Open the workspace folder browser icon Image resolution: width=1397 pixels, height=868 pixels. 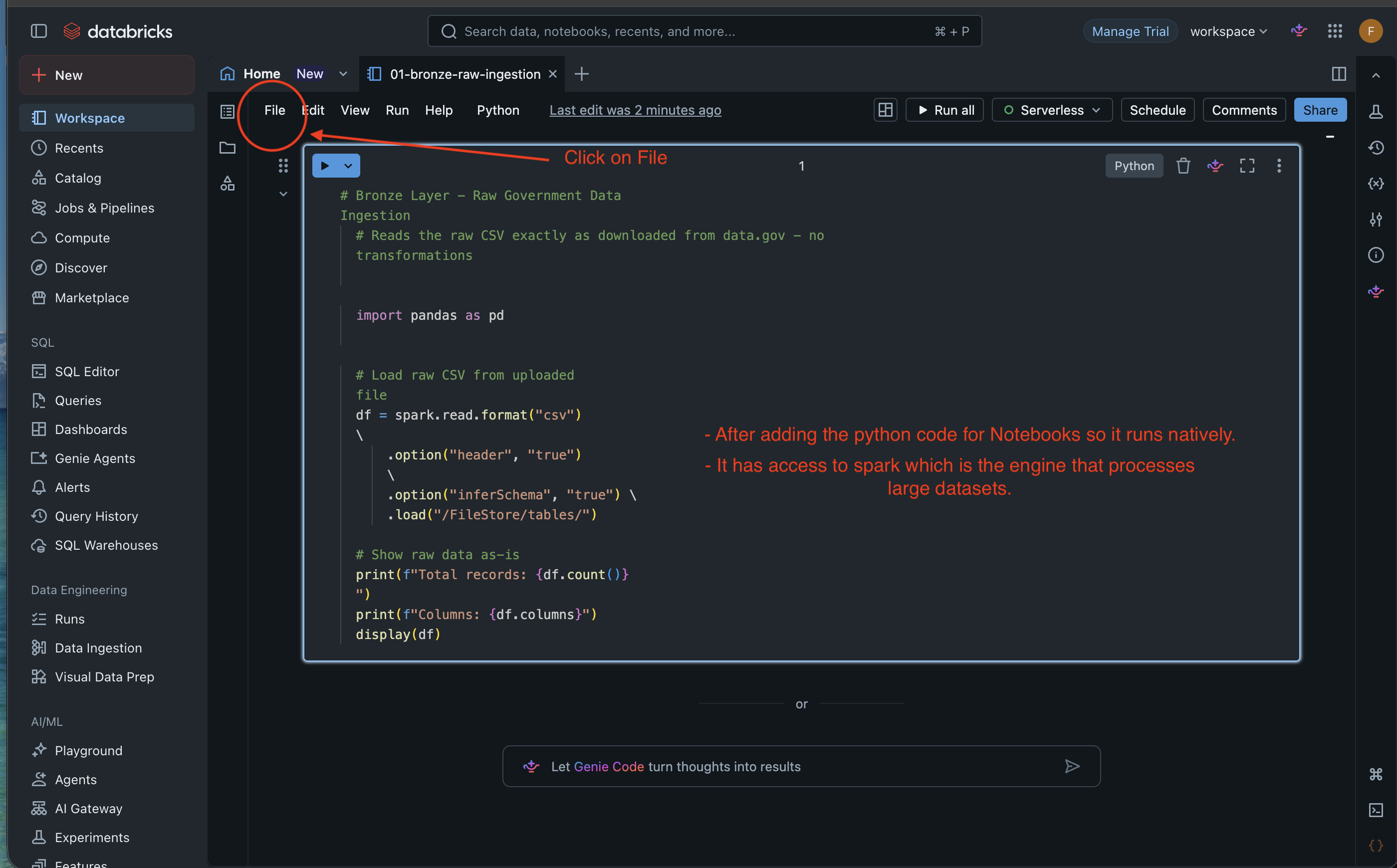click(x=228, y=148)
